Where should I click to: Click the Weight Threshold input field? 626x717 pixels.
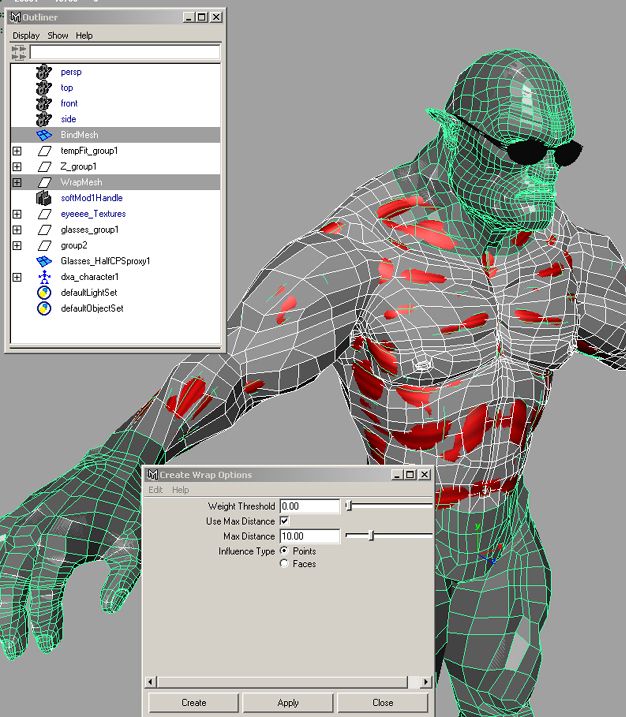tap(310, 506)
